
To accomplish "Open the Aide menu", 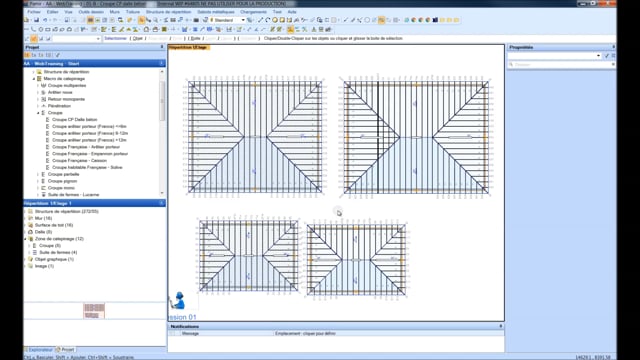I will 292,12.
